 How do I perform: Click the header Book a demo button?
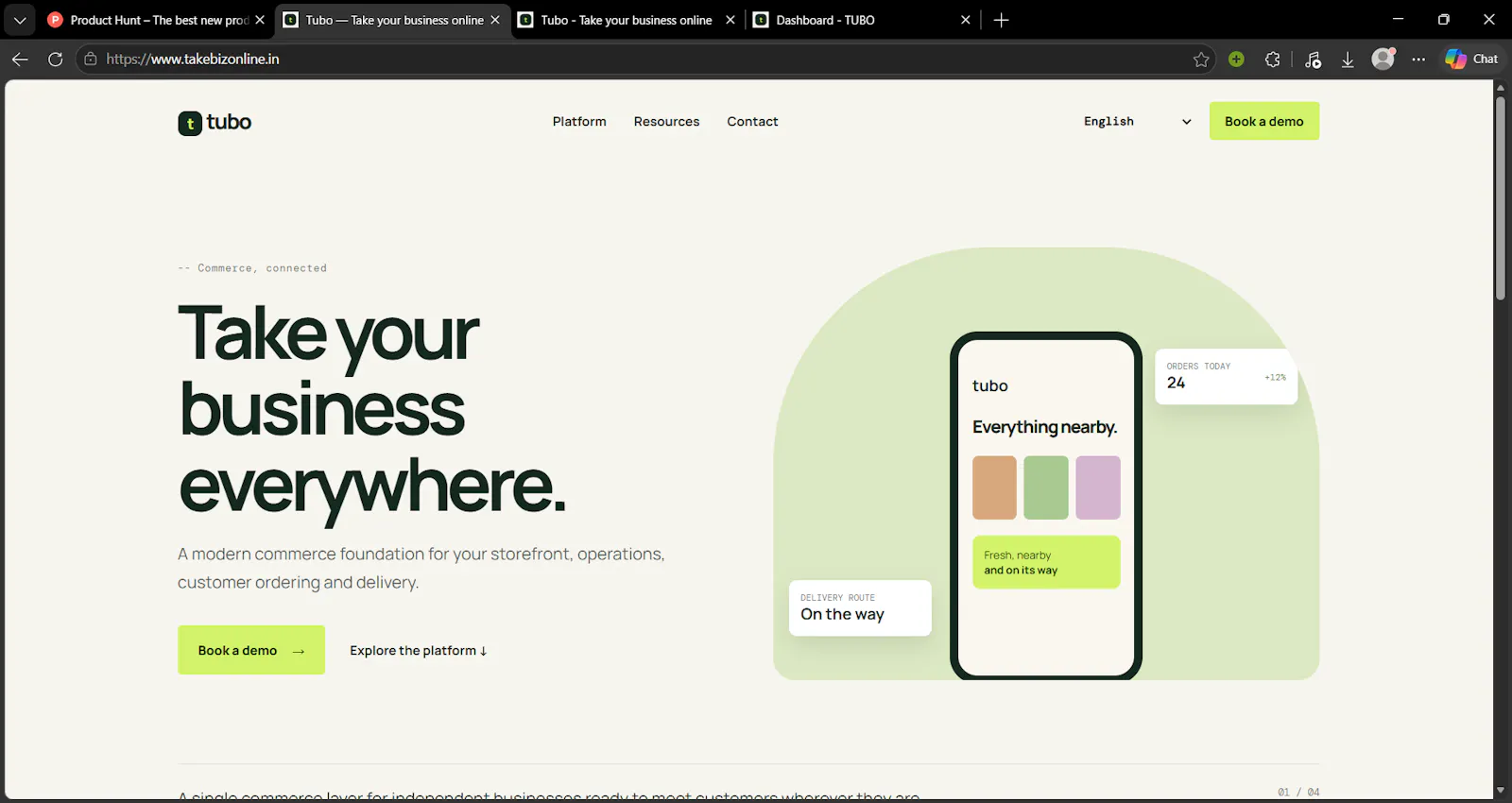1264,121
